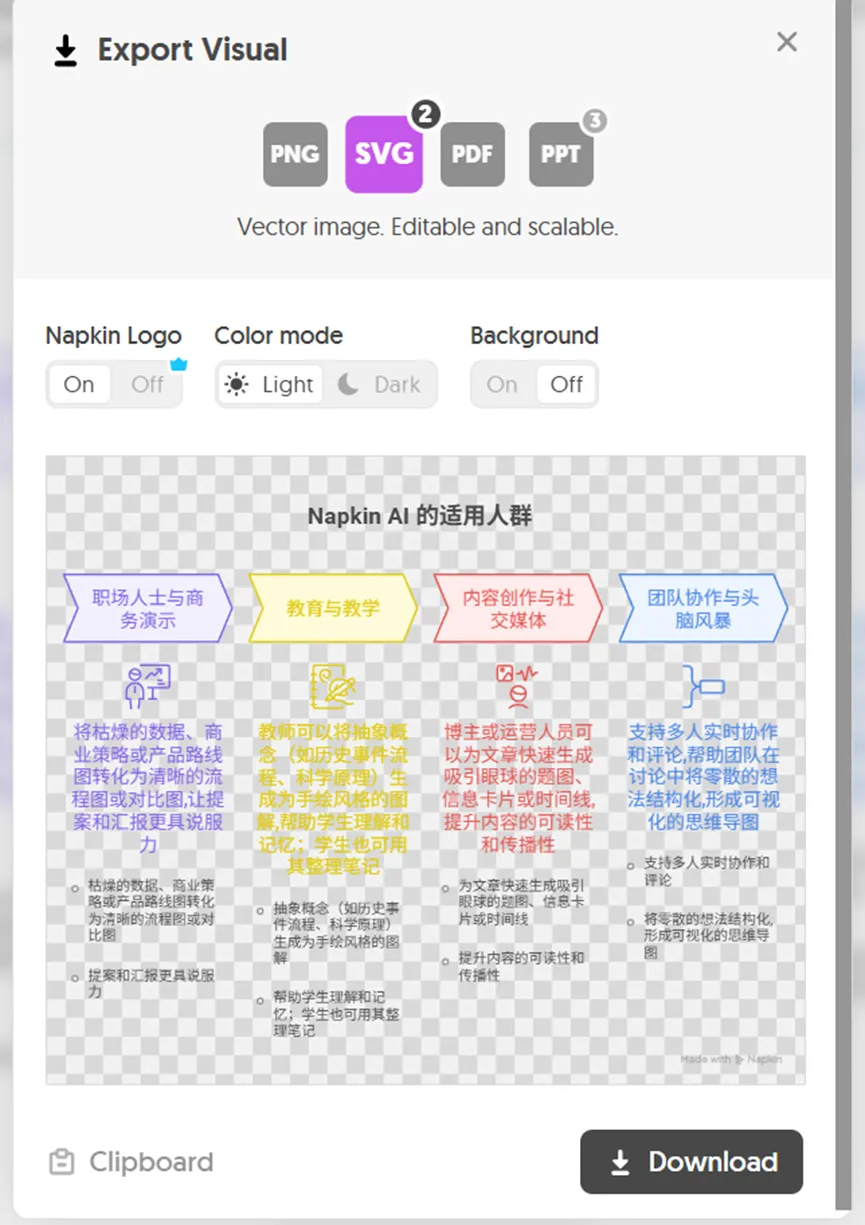Set Background to Off
The width and height of the screenshot is (865, 1225).
point(567,384)
